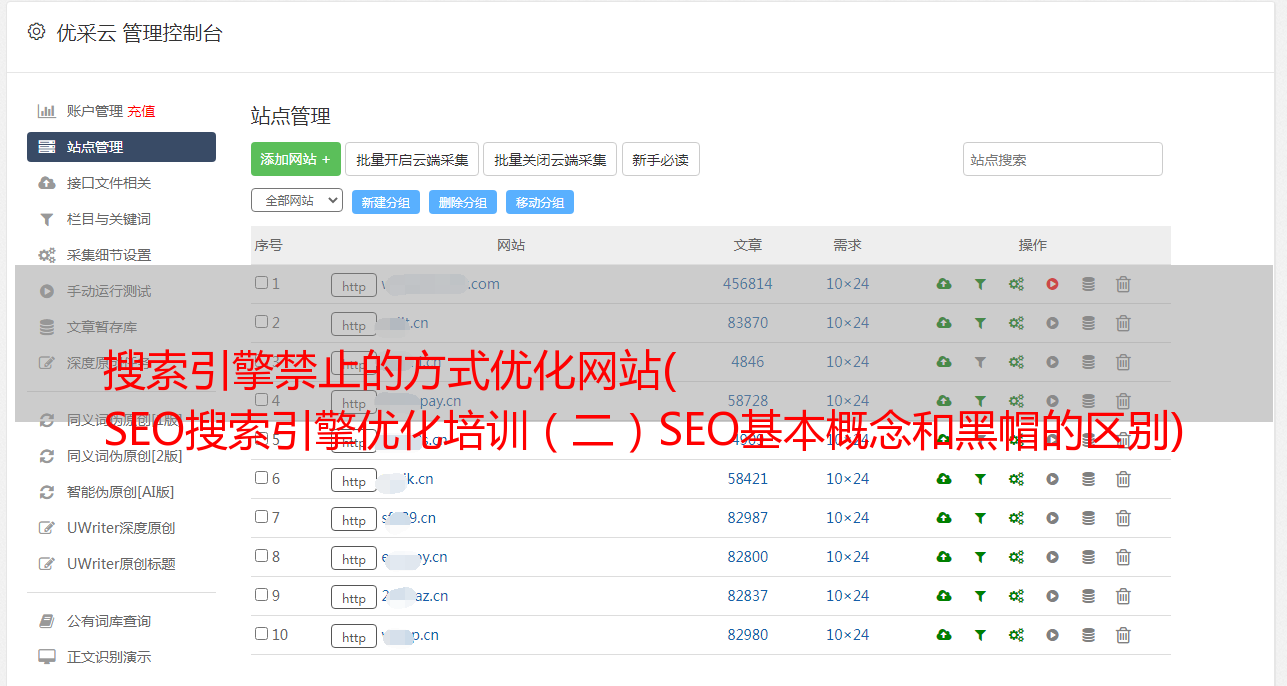Click the red play icon in row 1
Viewport: 1287px width, 686px height.
click(1052, 284)
